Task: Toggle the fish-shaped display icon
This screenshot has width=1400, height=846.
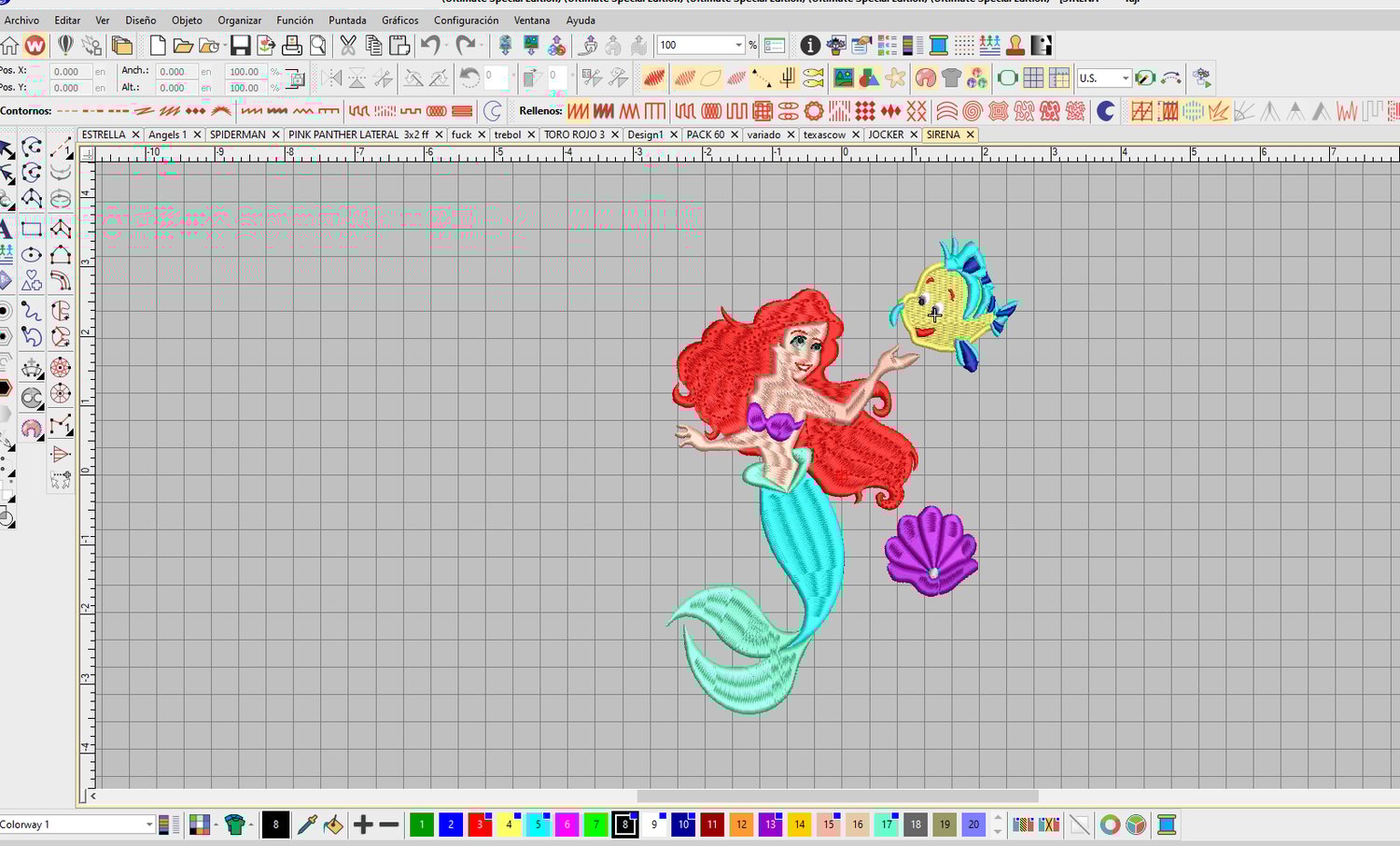Action: coord(813,78)
